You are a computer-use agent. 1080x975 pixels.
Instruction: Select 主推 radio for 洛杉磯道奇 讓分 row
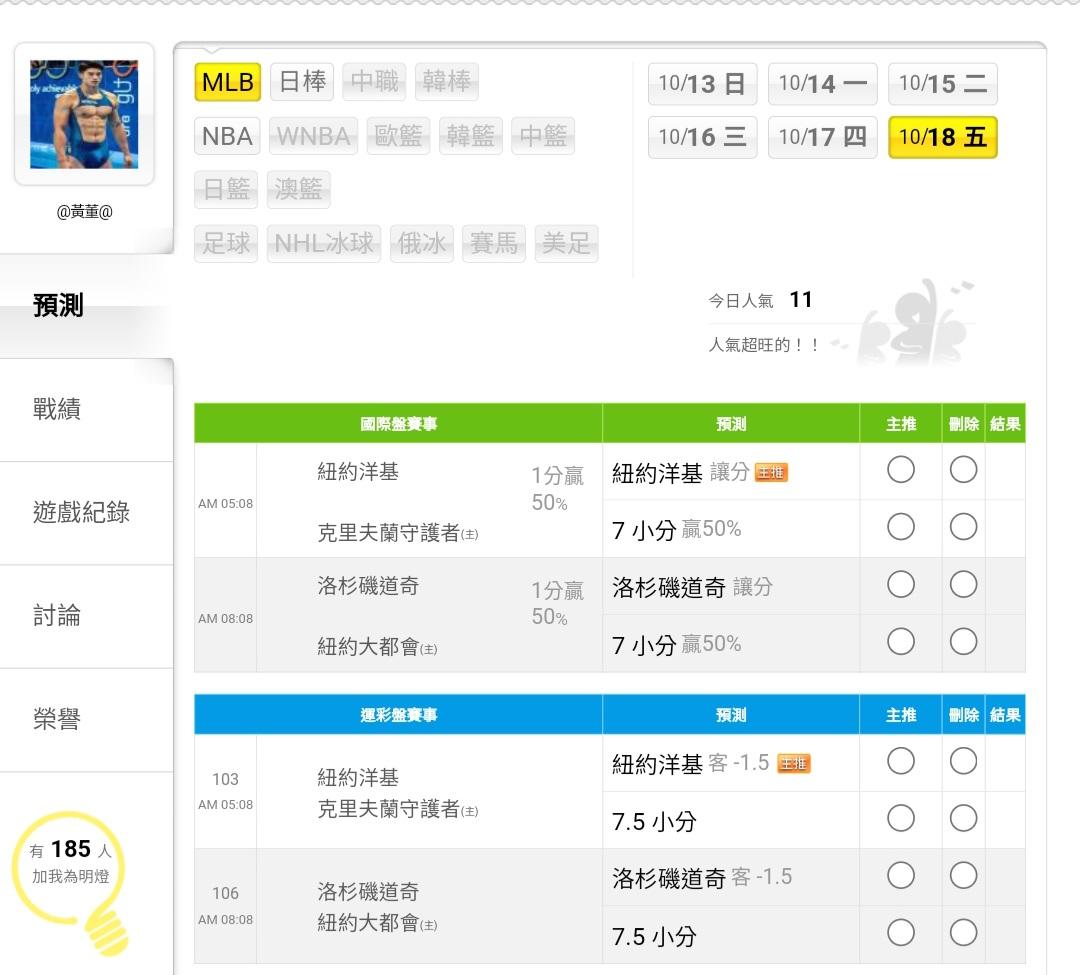pyautogui.click(x=900, y=585)
